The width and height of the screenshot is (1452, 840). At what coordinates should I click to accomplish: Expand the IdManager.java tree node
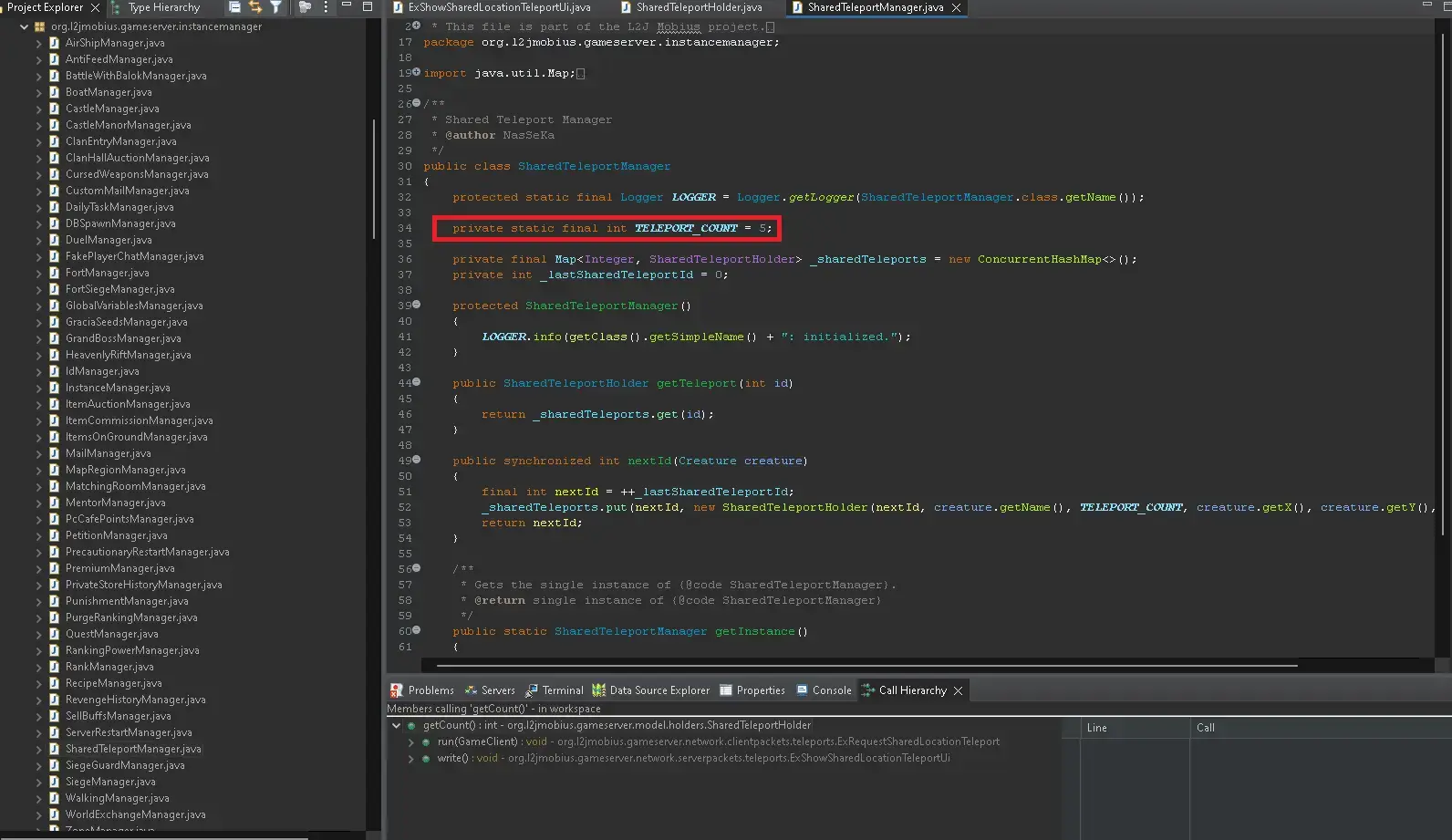pos(38,371)
